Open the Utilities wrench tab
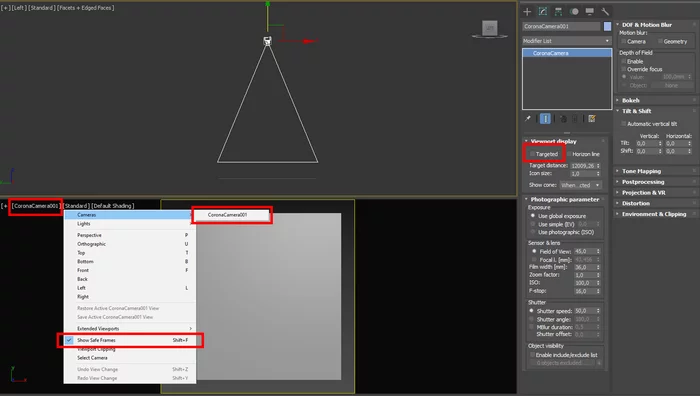700x396 pixels. [605, 12]
